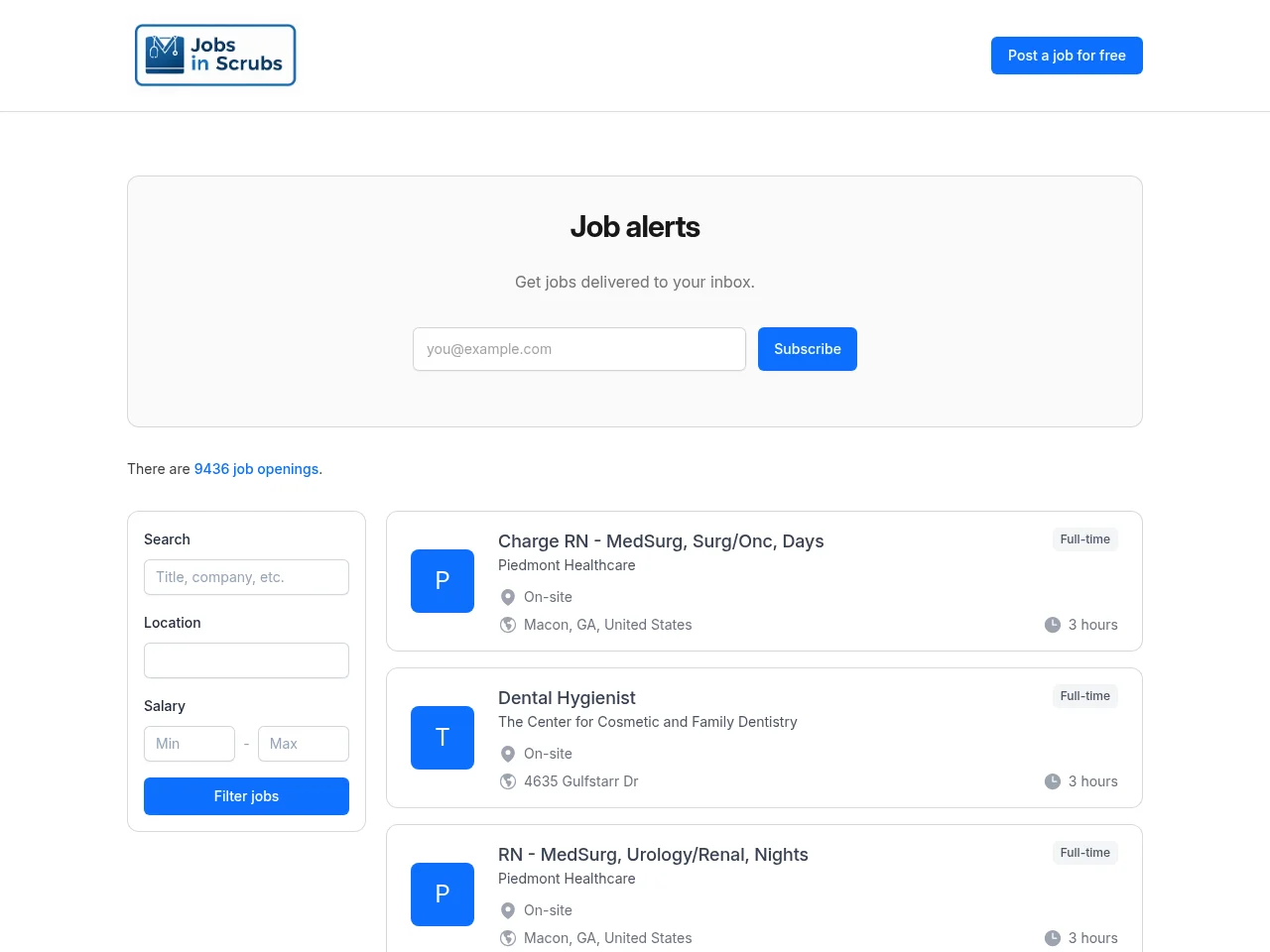Open the Dental Hygienist job listing

coord(567,698)
